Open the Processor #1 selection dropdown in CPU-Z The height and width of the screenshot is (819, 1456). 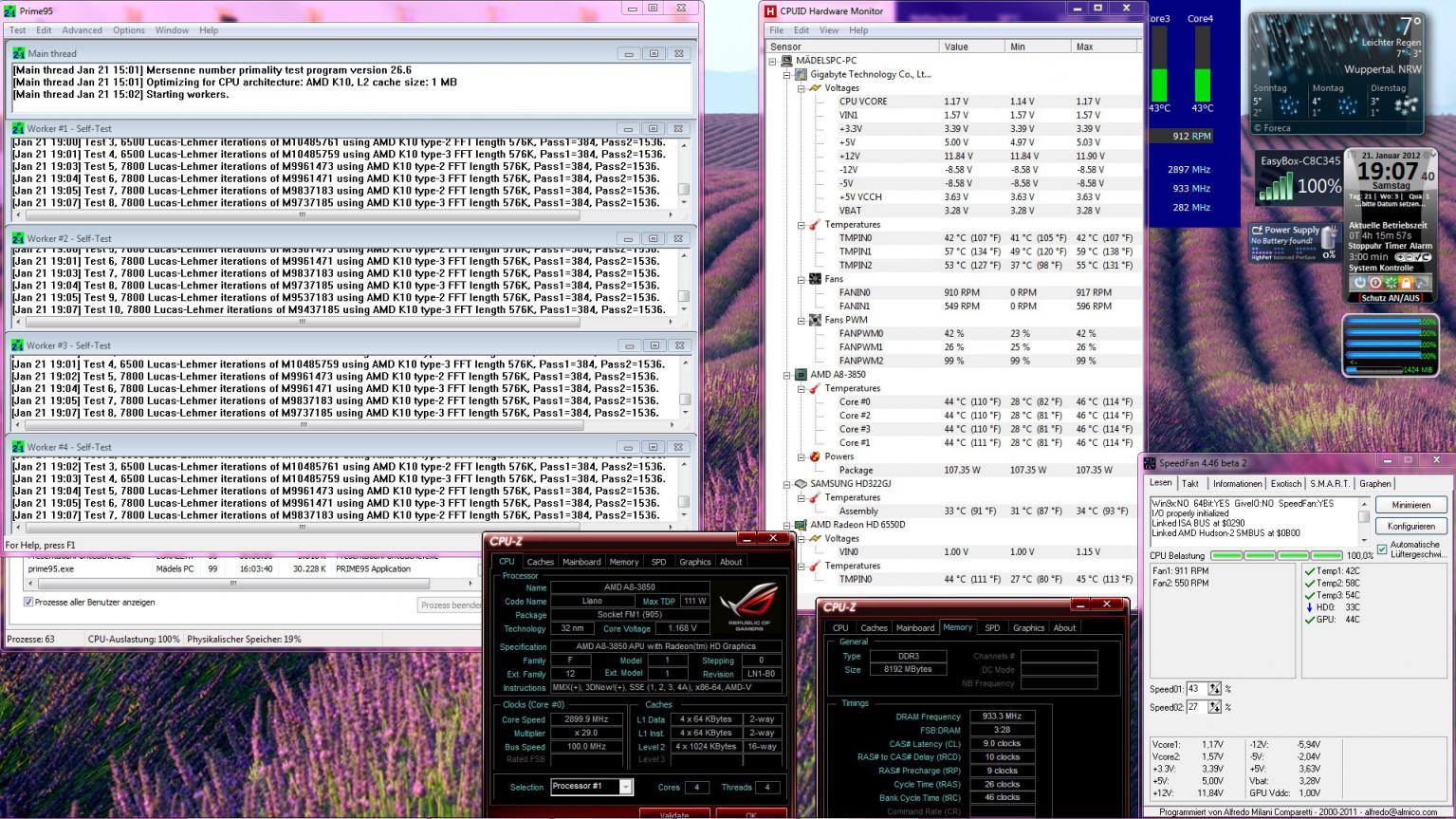pyautogui.click(x=625, y=787)
